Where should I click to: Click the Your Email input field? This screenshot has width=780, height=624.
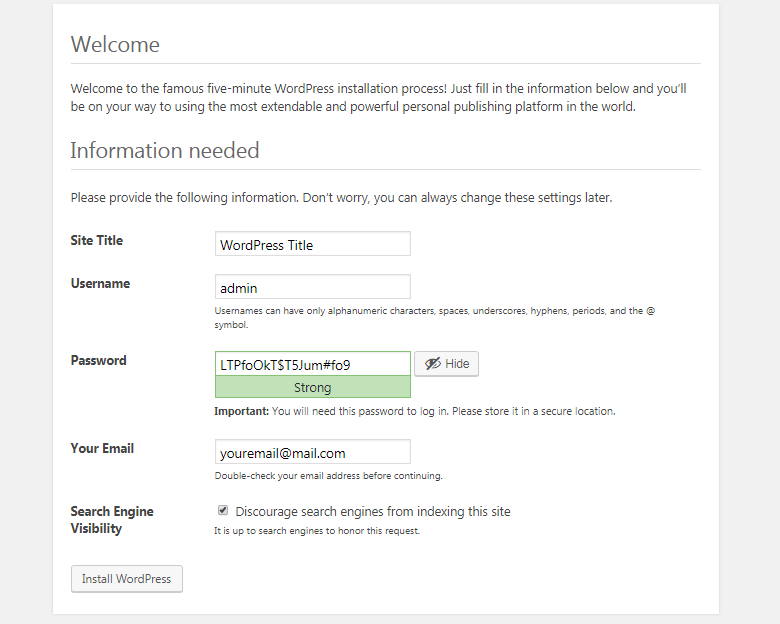click(x=312, y=452)
